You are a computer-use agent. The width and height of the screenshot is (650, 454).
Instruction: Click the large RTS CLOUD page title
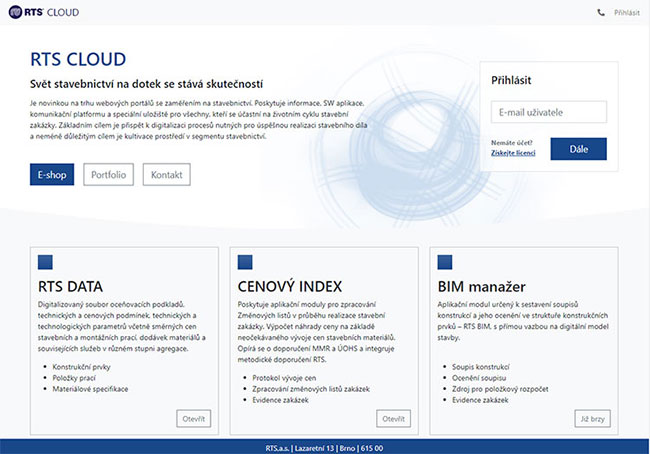pos(78,59)
